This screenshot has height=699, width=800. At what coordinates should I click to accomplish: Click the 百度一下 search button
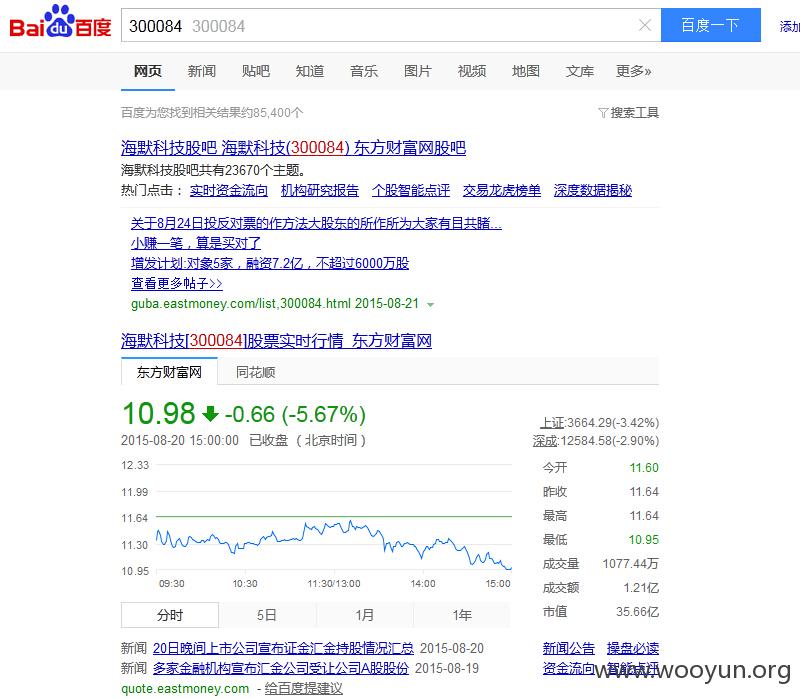[x=711, y=25]
